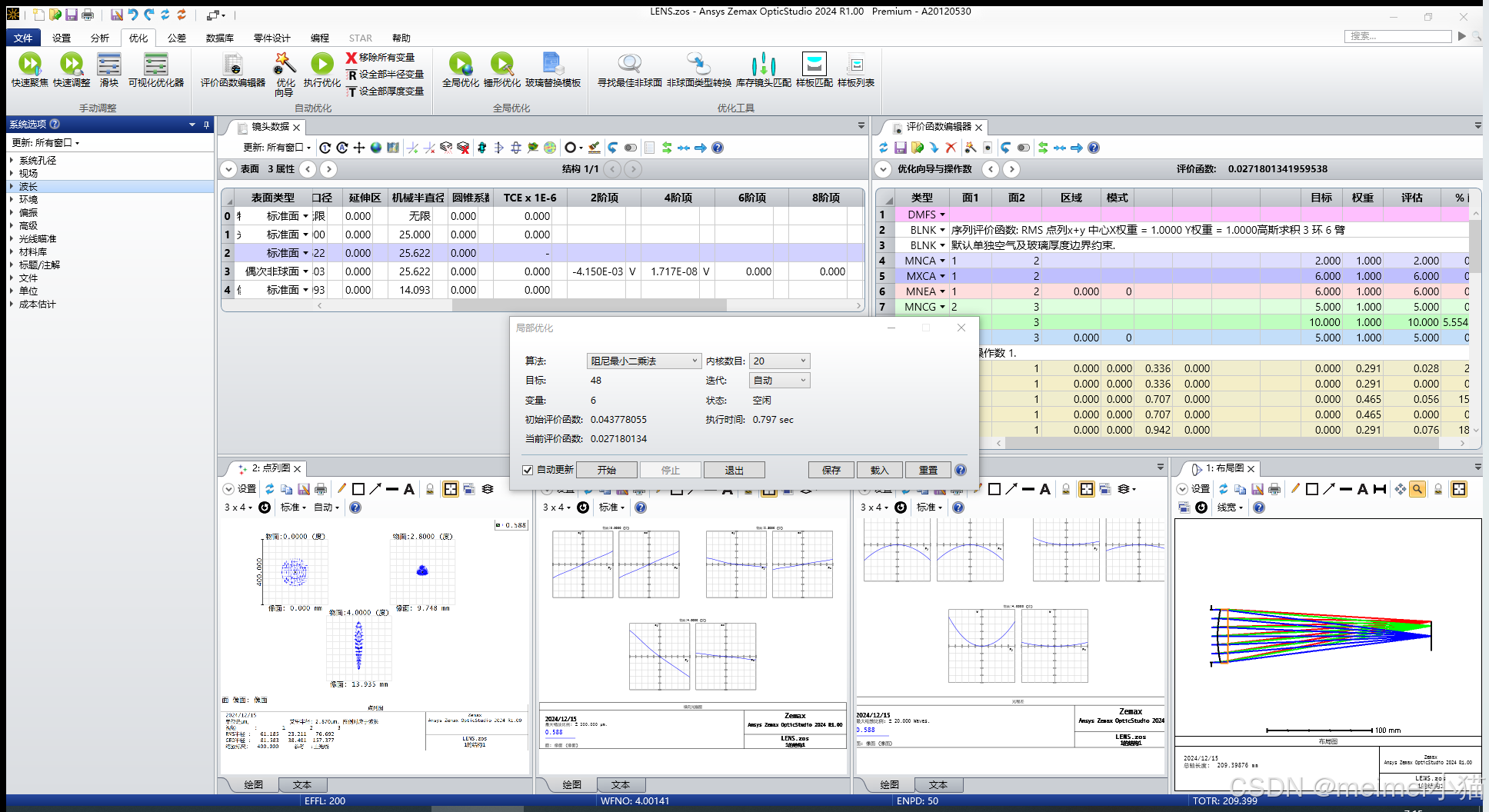Close the 镜头数据 tab

[296, 128]
